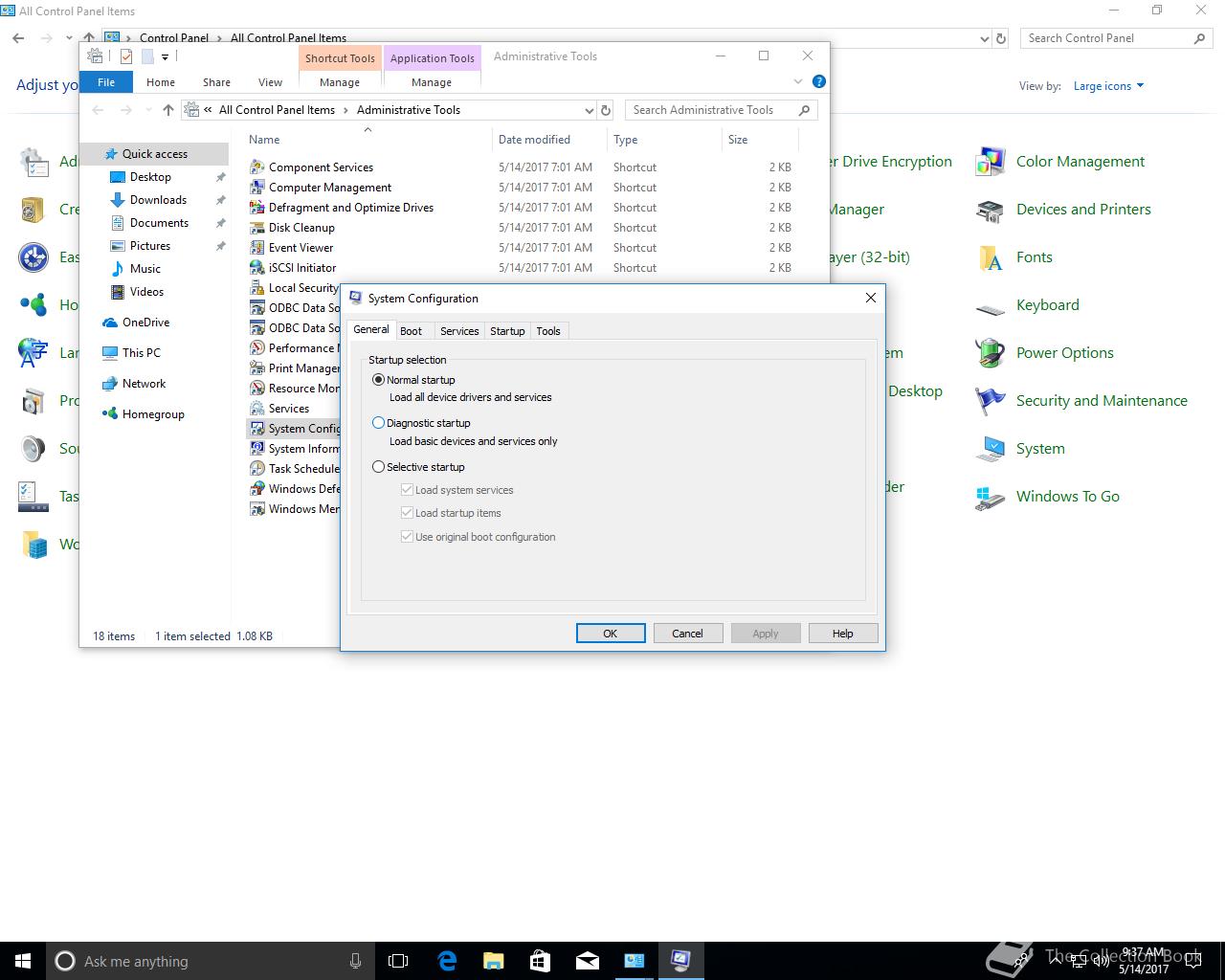Launch Microsoft Edge from the taskbar
Screen dimensions: 1225x980
coord(447,961)
